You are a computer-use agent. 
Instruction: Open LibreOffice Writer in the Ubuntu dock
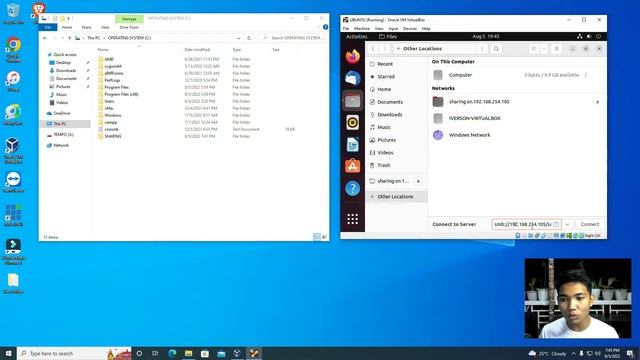click(353, 144)
